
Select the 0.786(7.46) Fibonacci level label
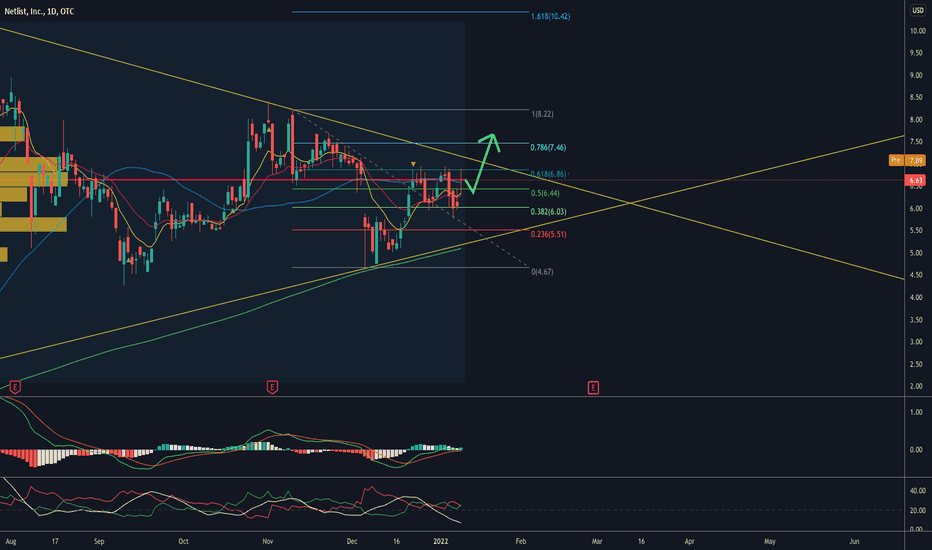548,147
